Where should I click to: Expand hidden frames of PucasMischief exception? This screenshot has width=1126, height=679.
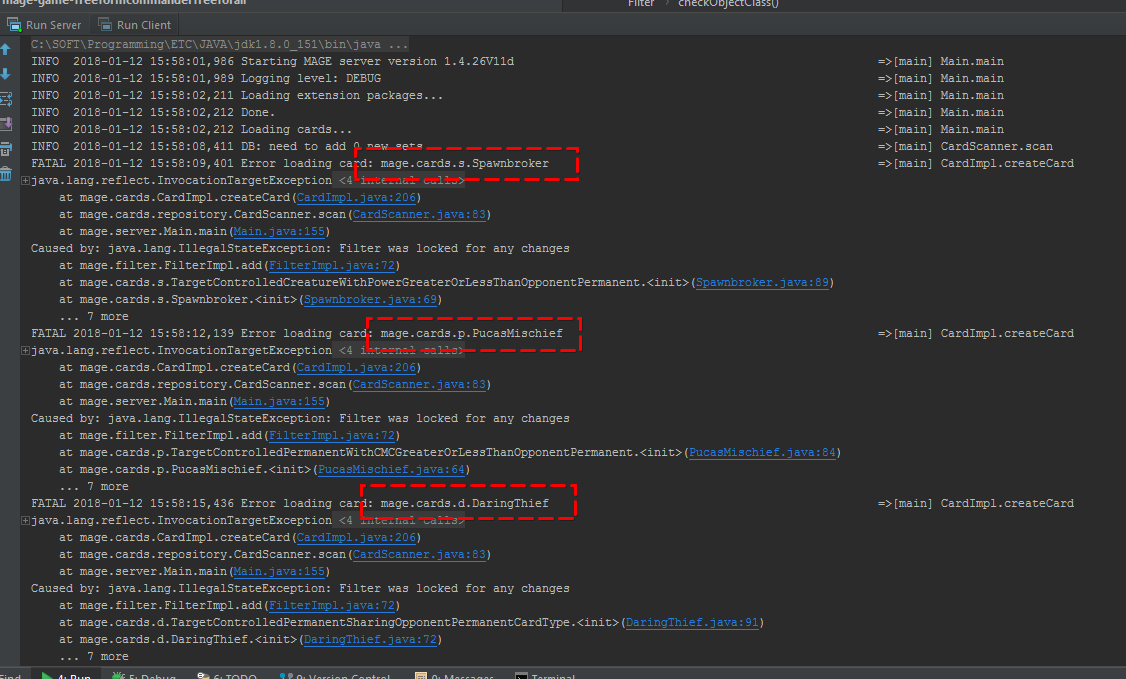tap(23, 350)
